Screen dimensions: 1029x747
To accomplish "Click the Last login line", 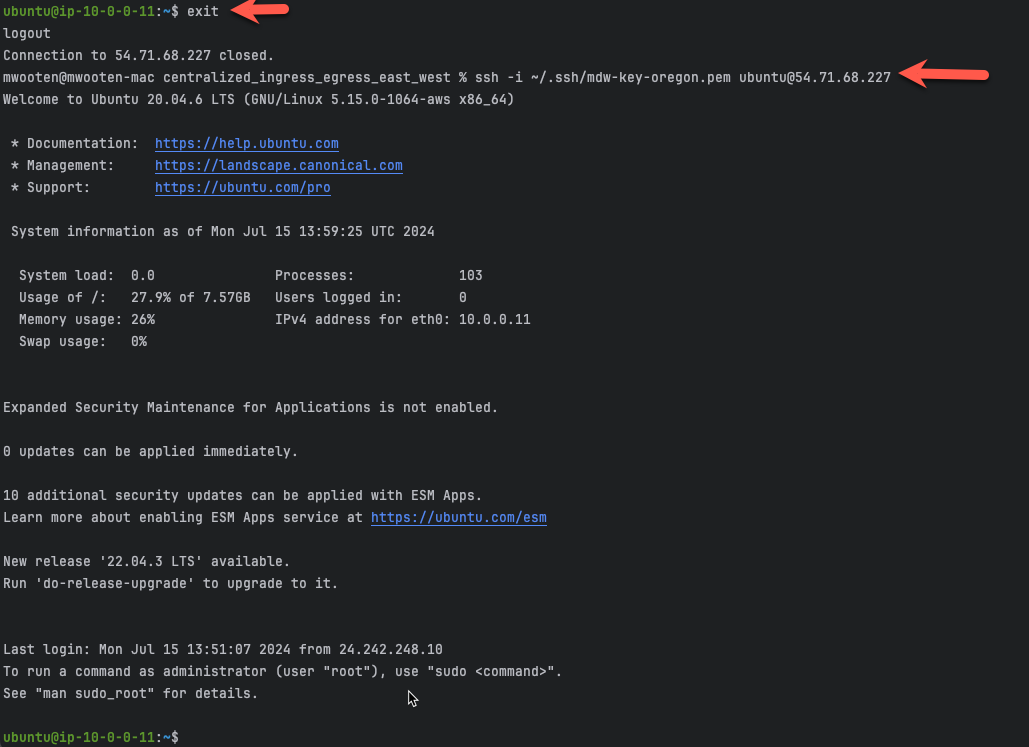I will (x=222, y=650).
